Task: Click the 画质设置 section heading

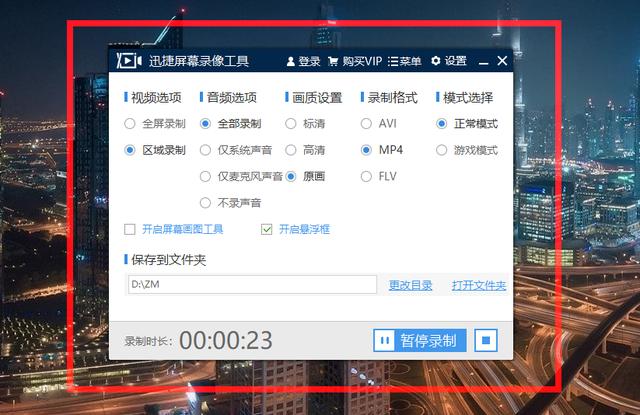Action: coord(317,98)
